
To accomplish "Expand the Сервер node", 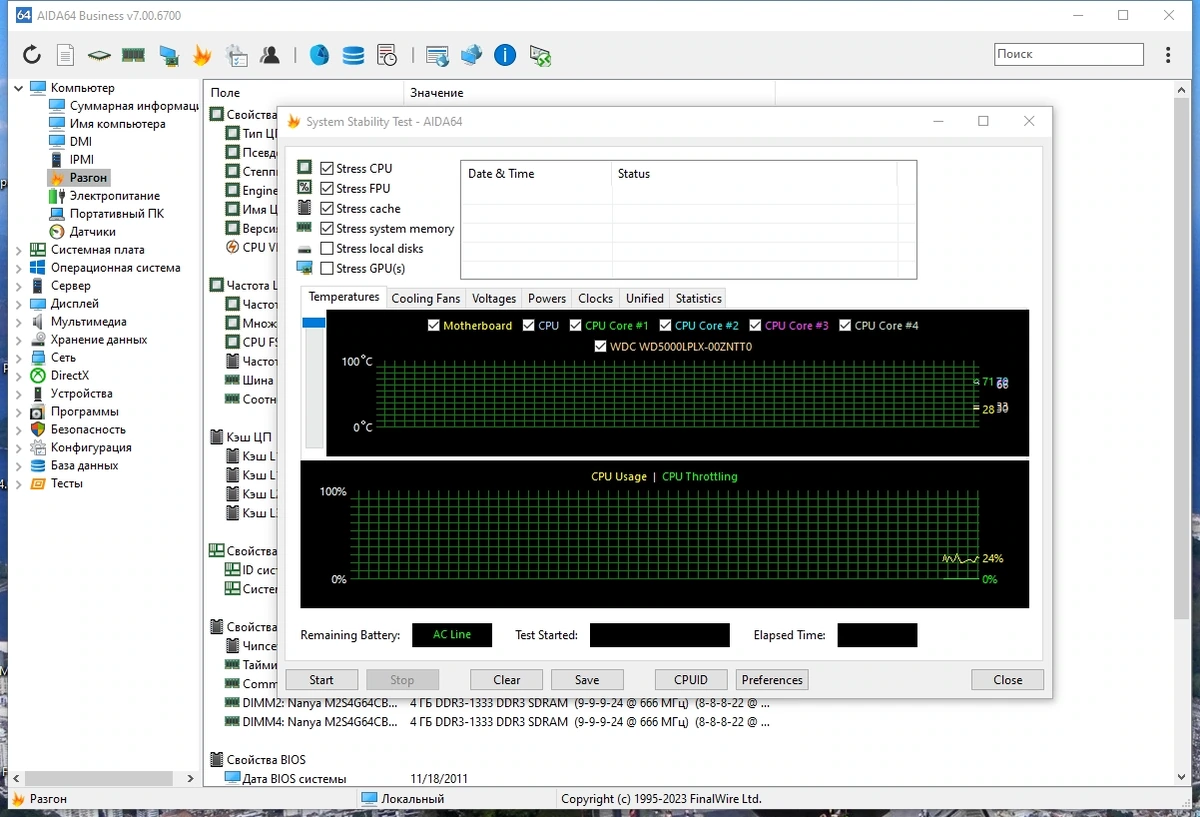I will pyautogui.click(x=19, y=286).
